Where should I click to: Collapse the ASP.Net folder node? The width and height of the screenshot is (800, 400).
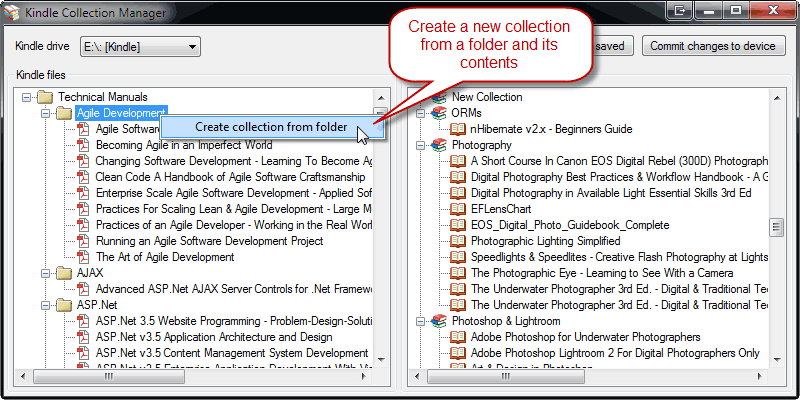[x=45, y=305]
